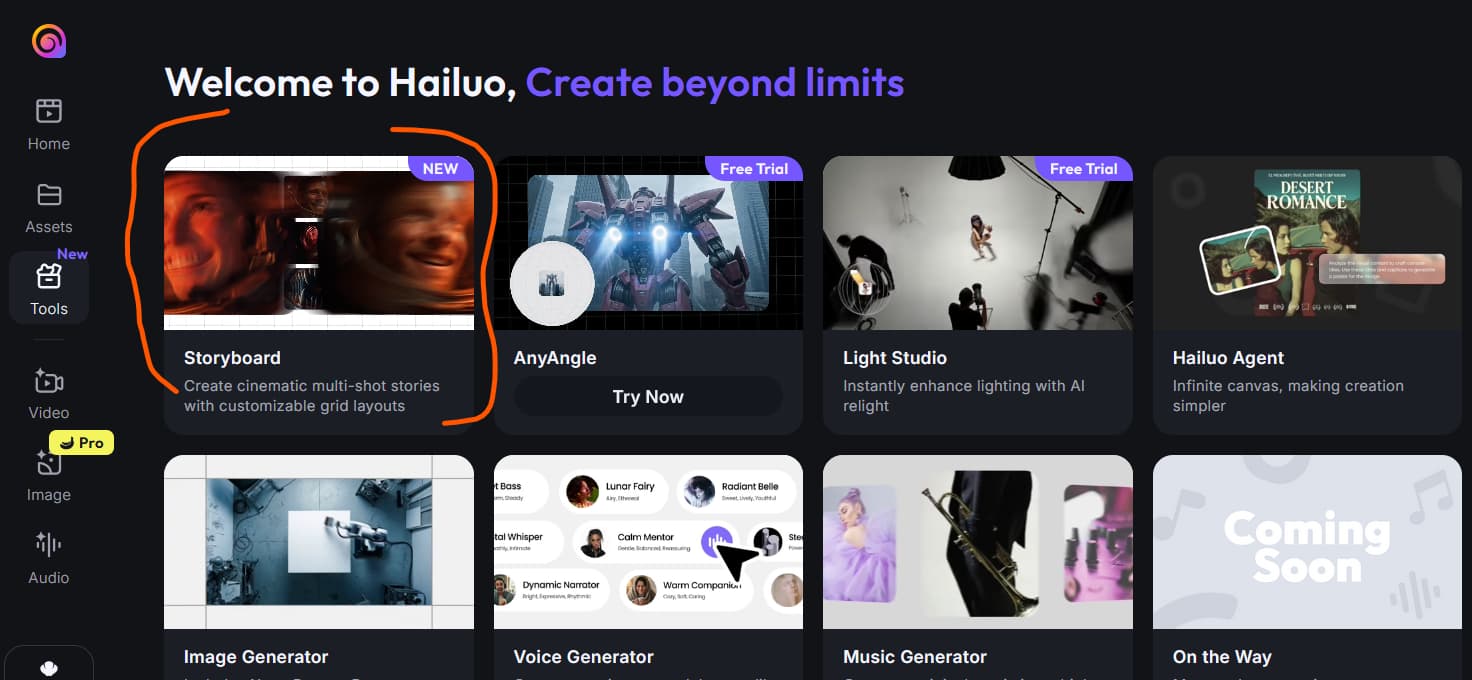The width and height of the screenshot is (1472, 680).
Task: Open the Hailuo Agent Desert Romance thumbnail
Action: point(1307,243)
